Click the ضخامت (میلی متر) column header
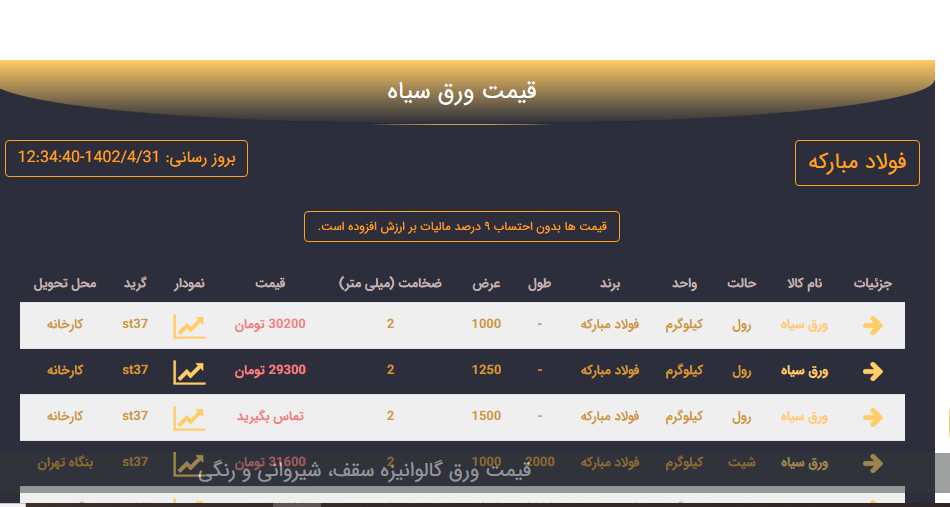 click(390, 284)
